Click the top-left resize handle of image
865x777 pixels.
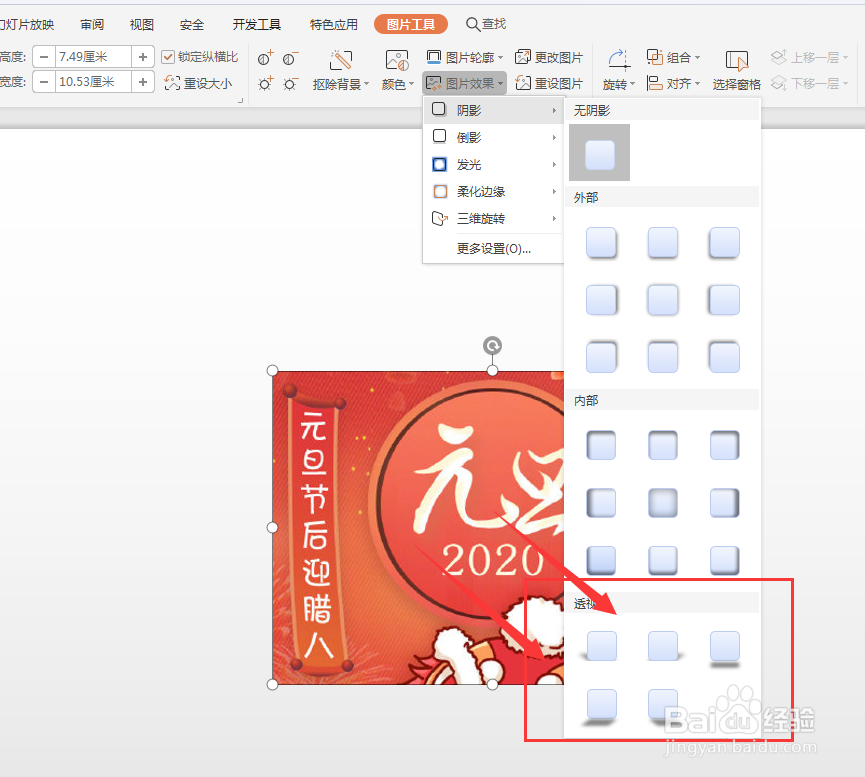pyautogui.click(x=273, y=370)
